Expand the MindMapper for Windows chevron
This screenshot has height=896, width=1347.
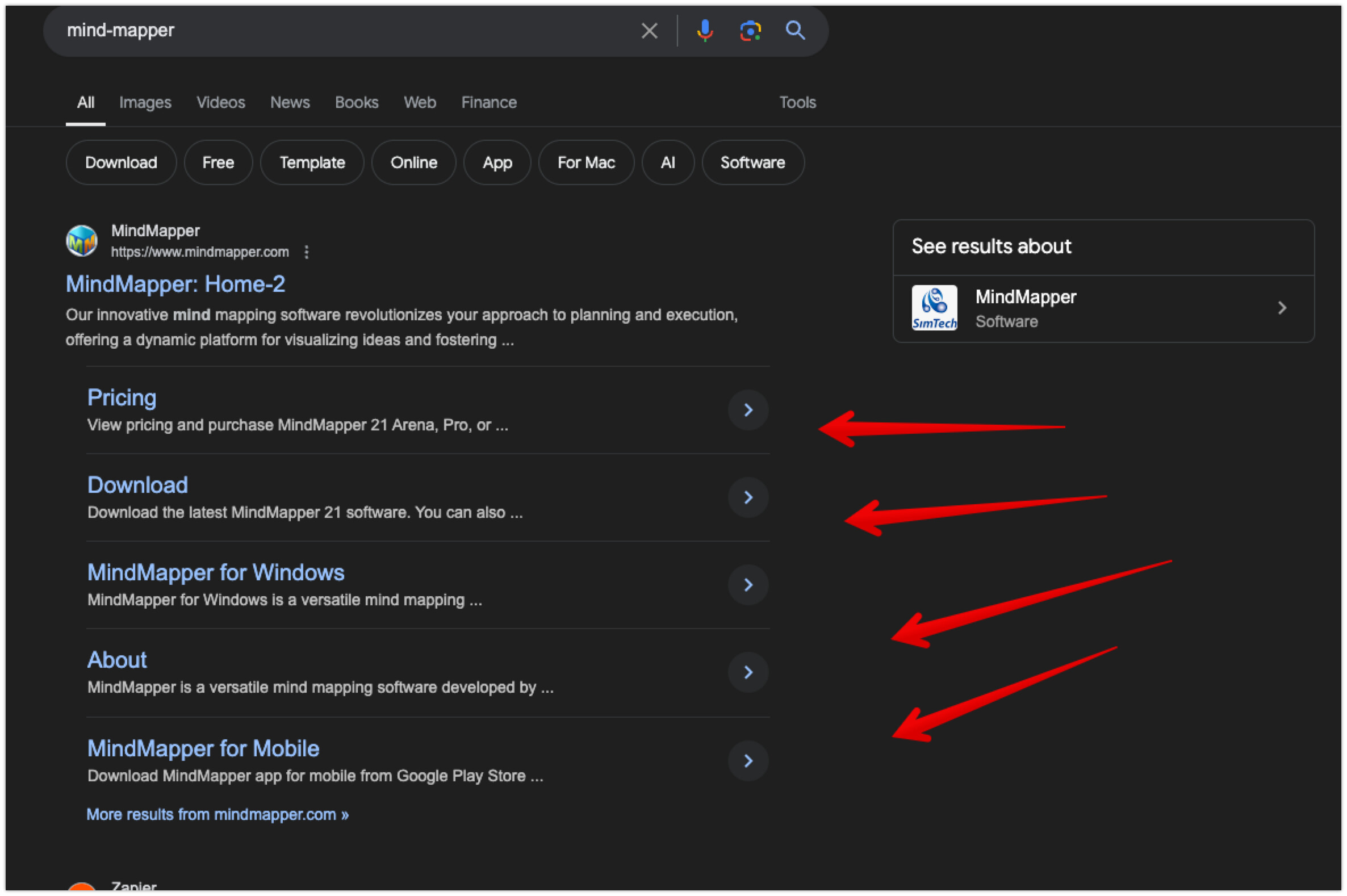[748, 585]
